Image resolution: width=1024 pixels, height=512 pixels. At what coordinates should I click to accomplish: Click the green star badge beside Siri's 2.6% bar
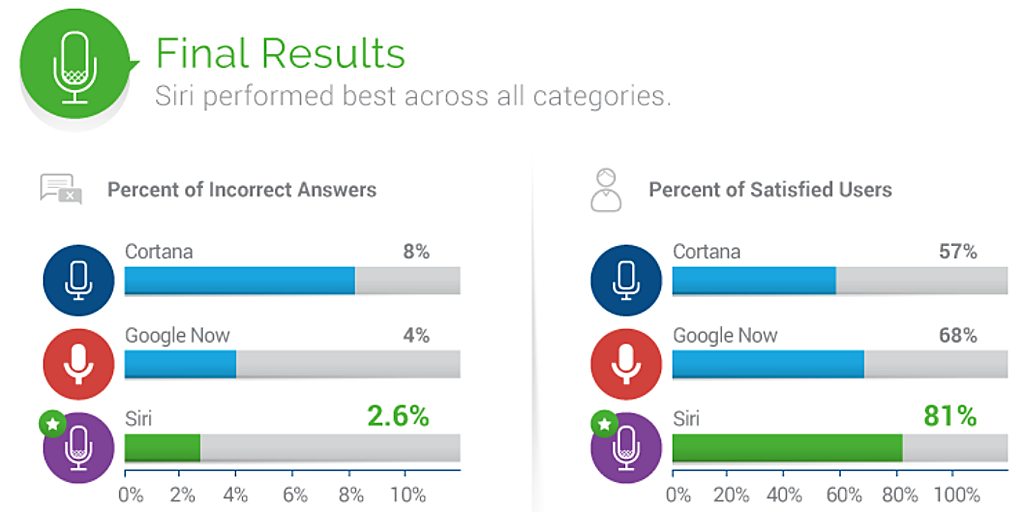point(52,423)
